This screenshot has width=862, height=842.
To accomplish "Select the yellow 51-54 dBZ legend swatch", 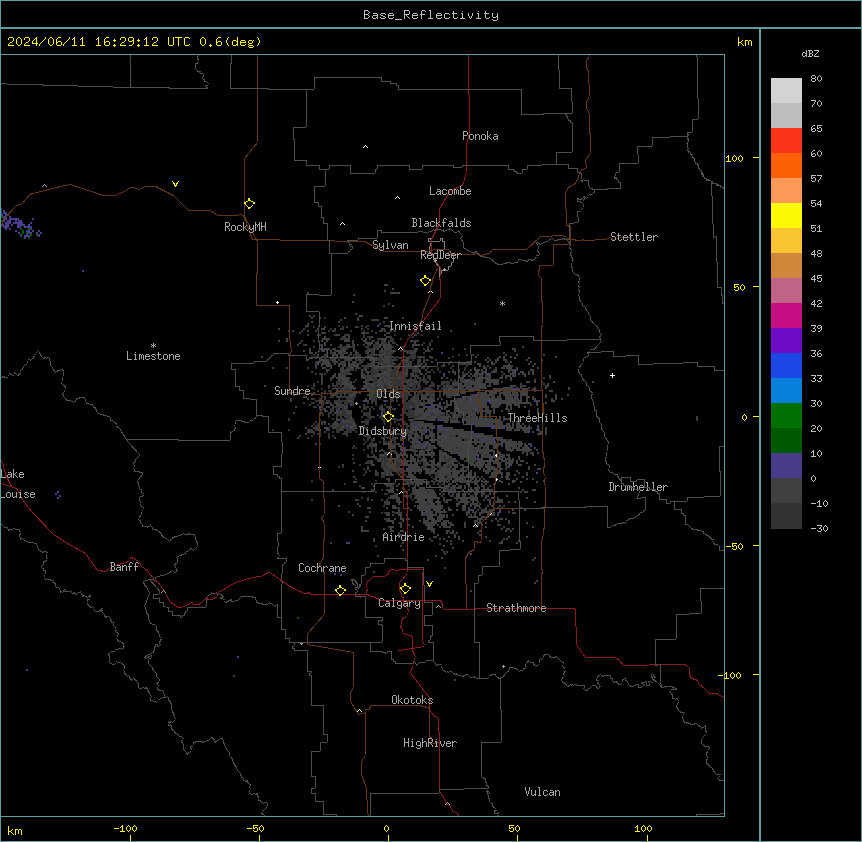I will pyautogui.click(x=786, y=215).
